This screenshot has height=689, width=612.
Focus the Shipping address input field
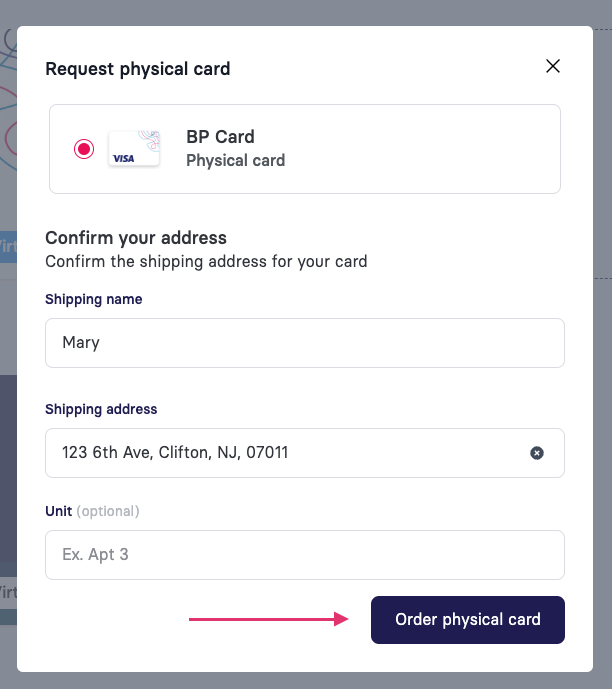[x=305, y=453]
